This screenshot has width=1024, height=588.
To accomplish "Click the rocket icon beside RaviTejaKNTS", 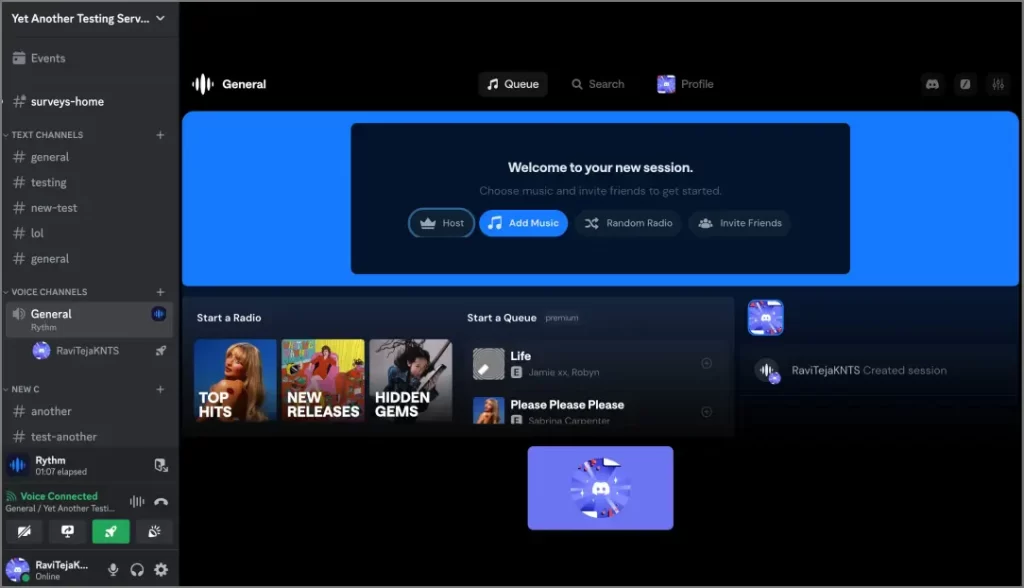I will click(161, 351).
